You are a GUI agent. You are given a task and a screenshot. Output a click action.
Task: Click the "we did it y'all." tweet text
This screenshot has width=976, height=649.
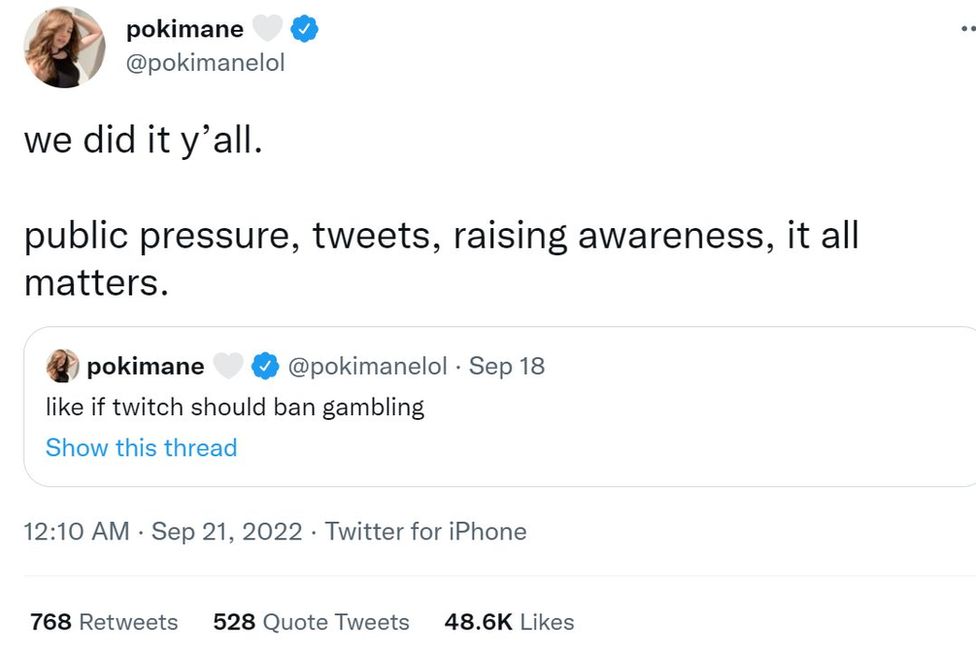point(143,139)
